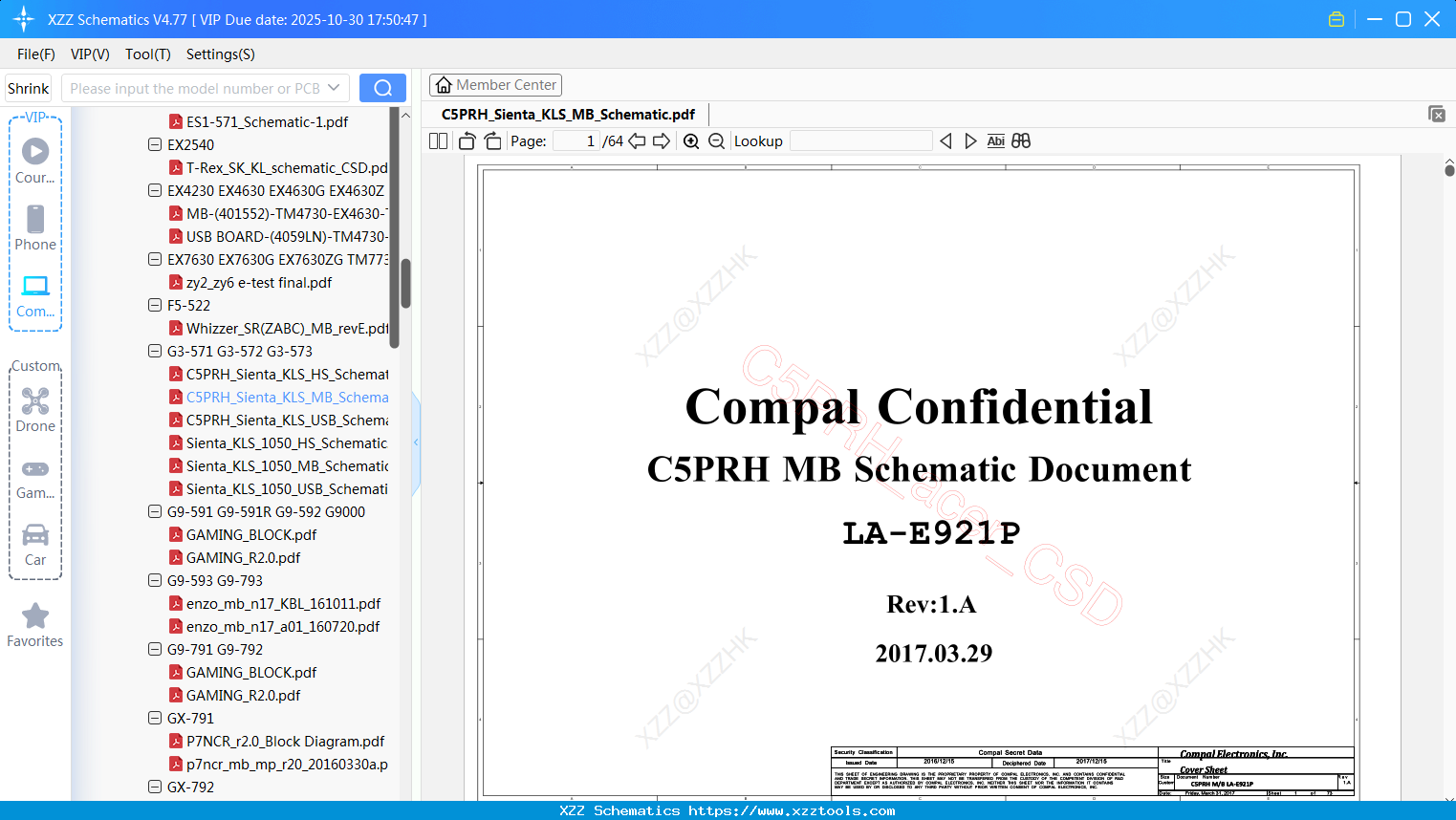
Task: Open the Game console category
Action: click(35, 479)
